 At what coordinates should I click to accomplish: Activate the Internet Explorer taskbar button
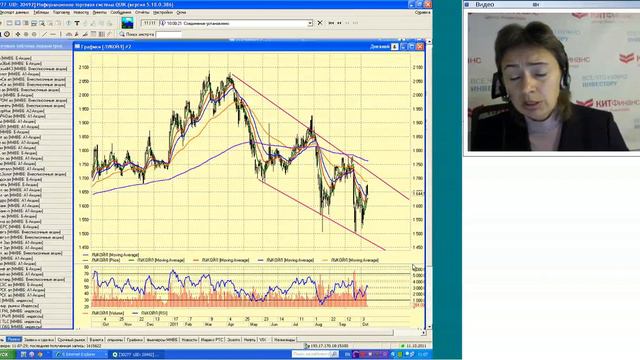[x=79, y=354]
